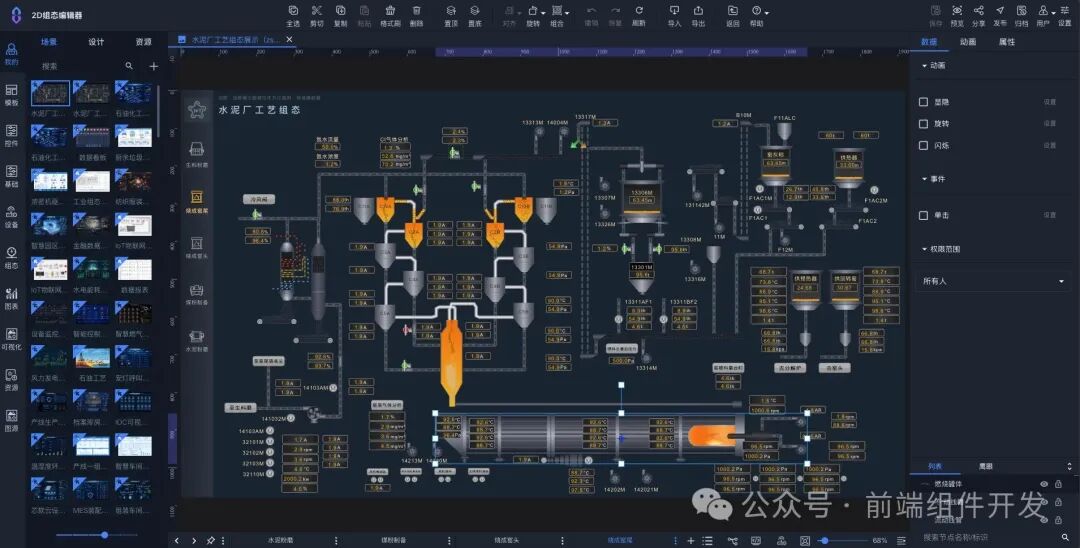The image size is (1080, 548).
Task: Open the 图表 charts sidebar section
Action: coord(12,299)
